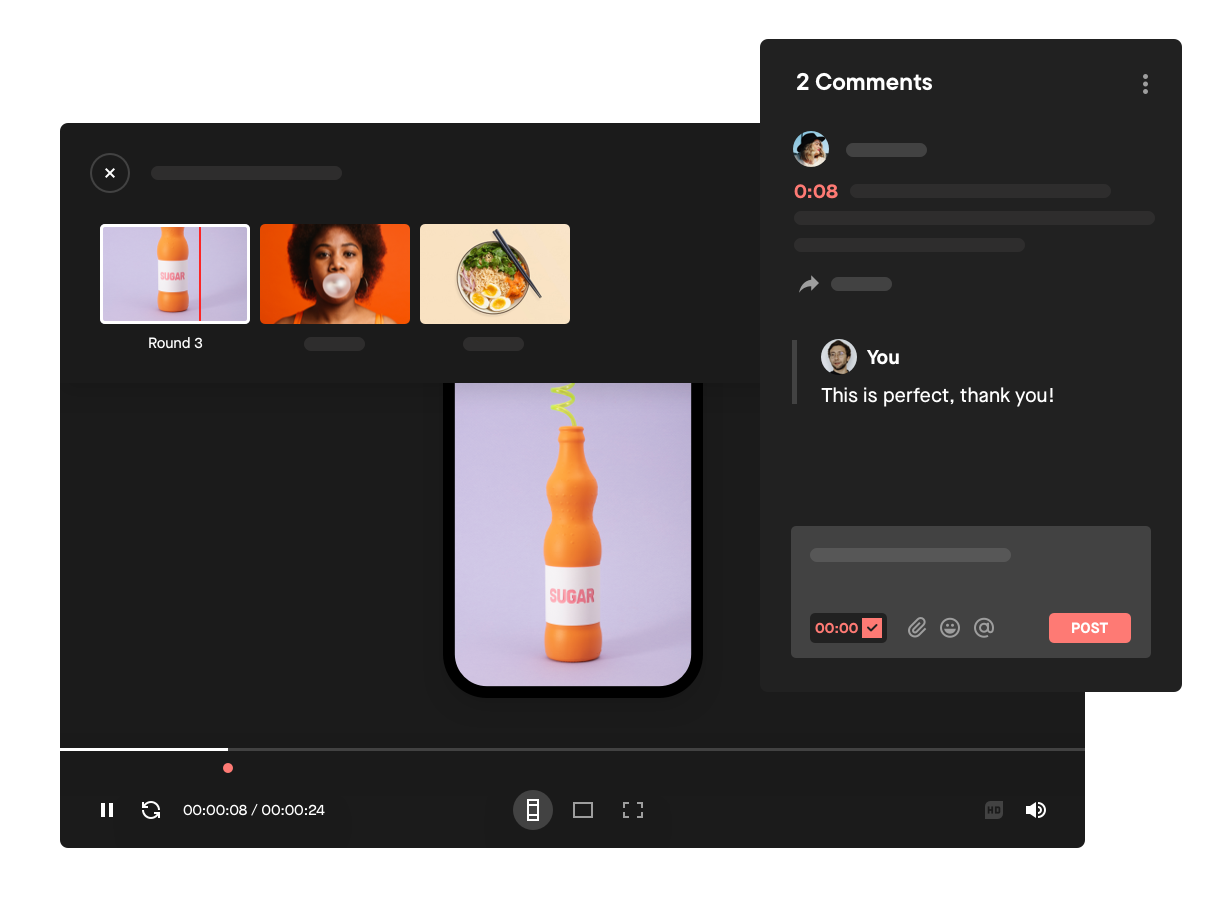Switch to landscape desktop preview mode
Image resolution: width=1221 pixels, height=902 pixels.
pos(583,810)
